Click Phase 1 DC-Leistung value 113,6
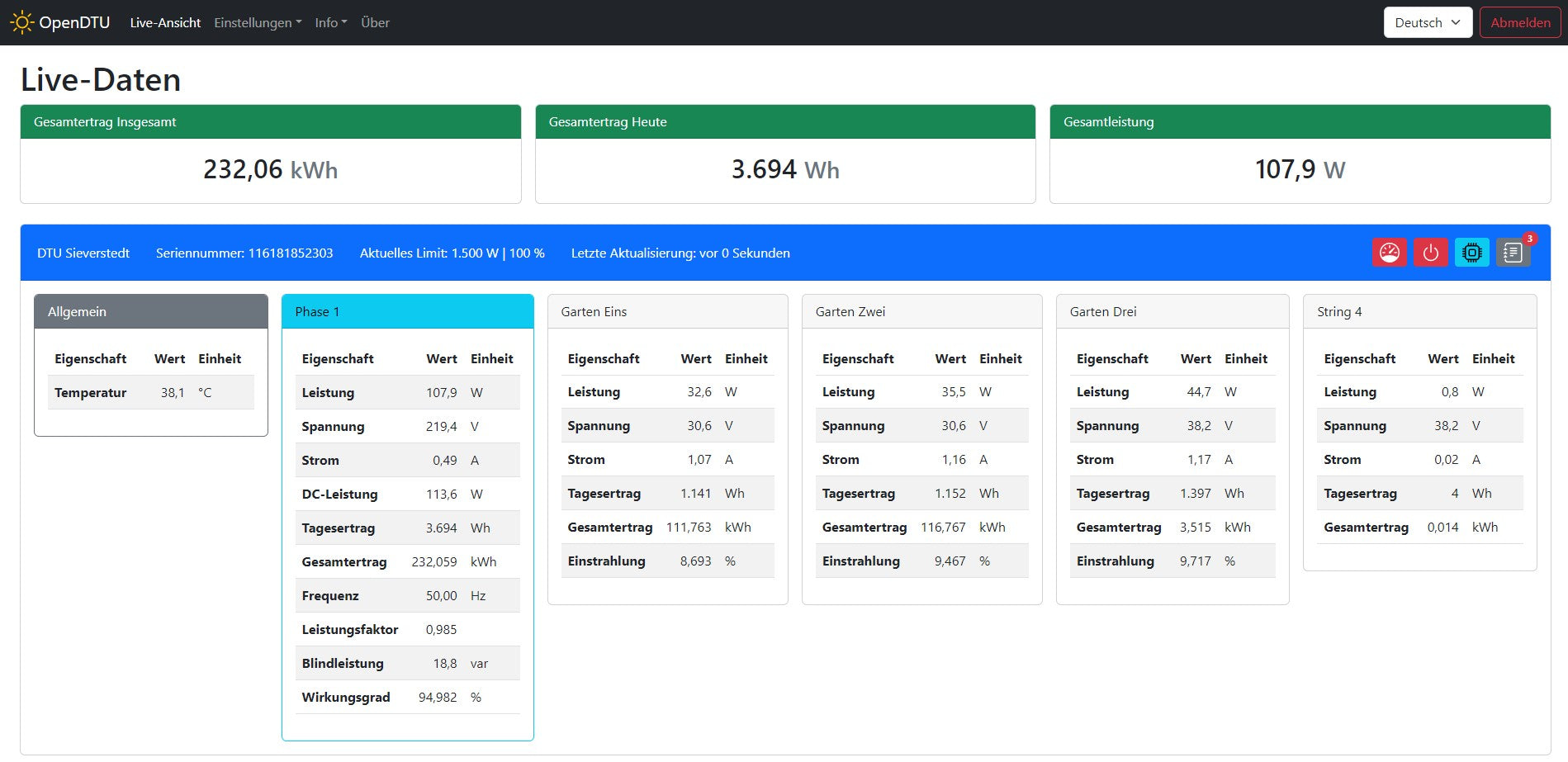The width and height of the screenshot is (1568, 762). pos(441,495)
